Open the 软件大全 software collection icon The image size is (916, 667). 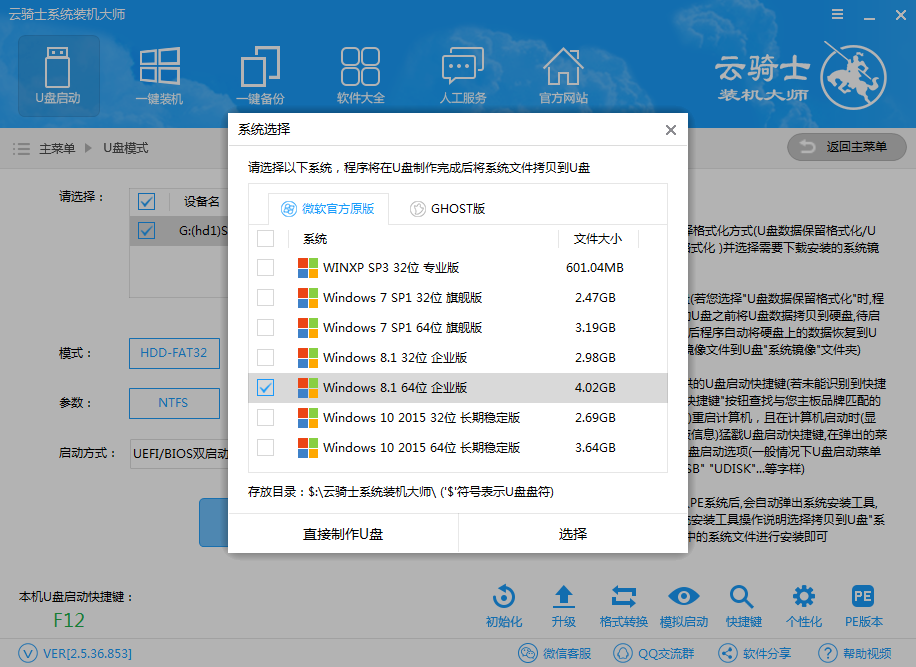point(360,67)
